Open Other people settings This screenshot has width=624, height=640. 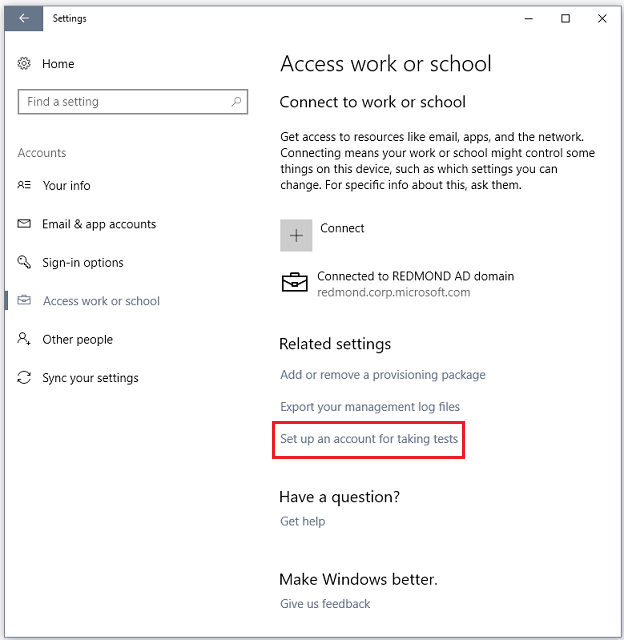point(78,339)
